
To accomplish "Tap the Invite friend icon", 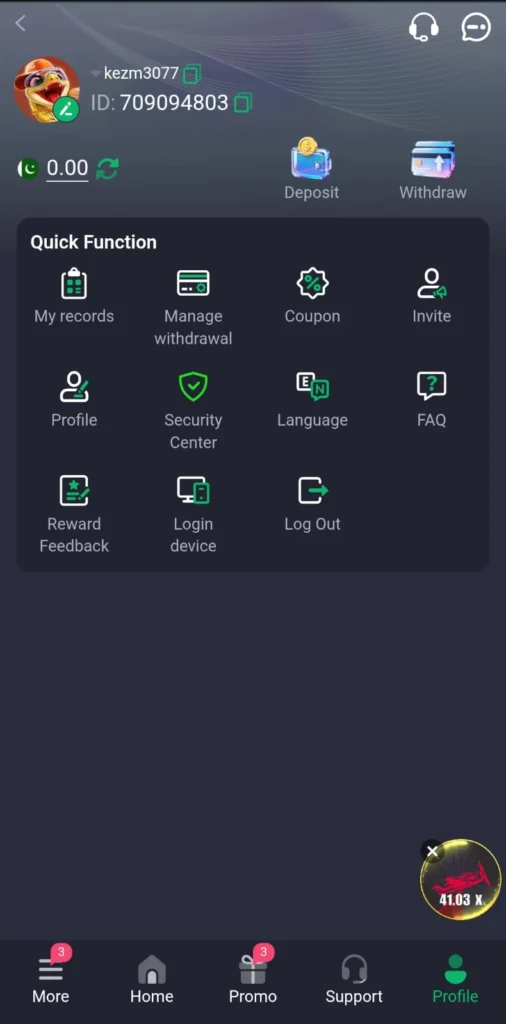I will click(432, 283).
